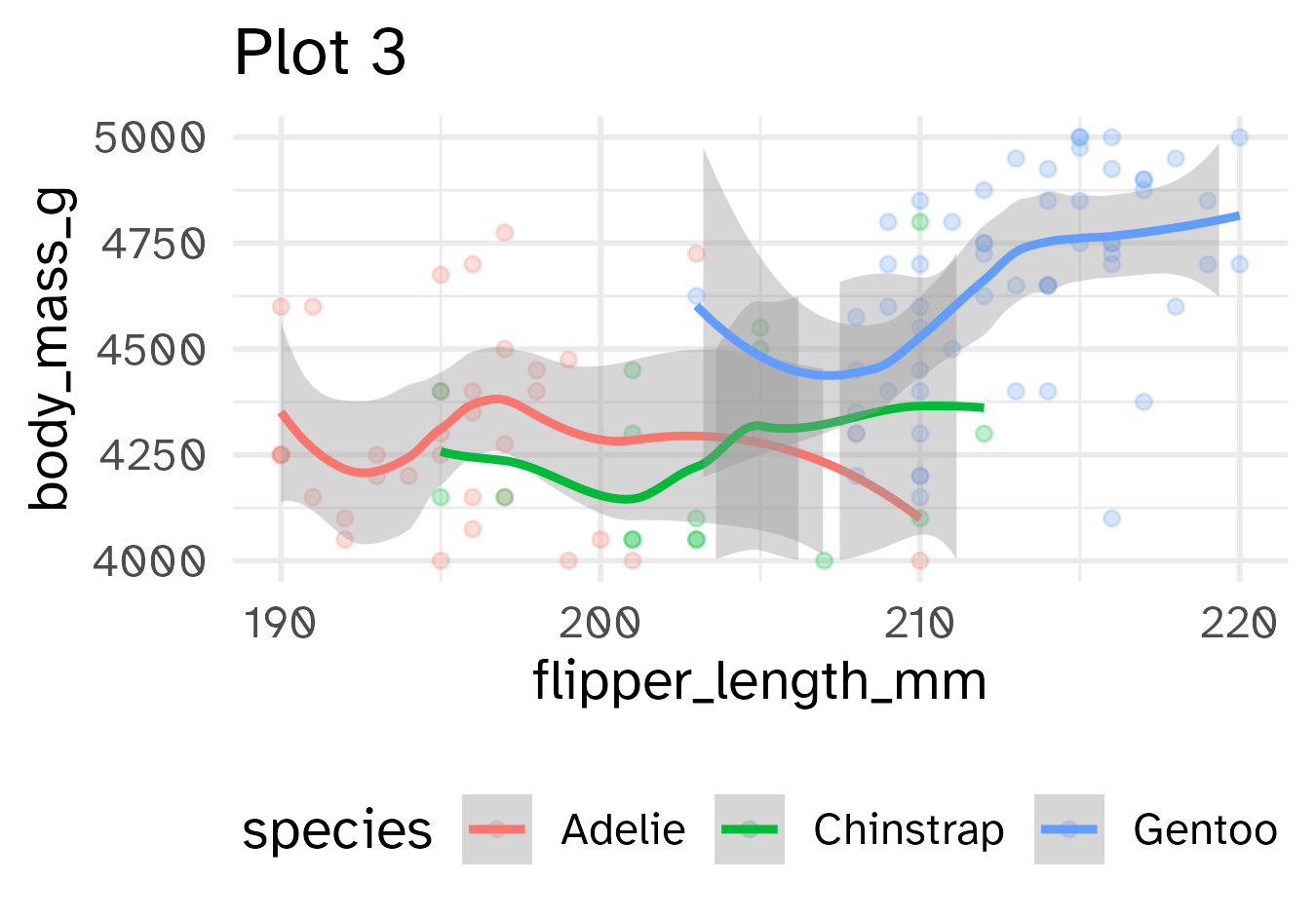1316x921 pixels.
Task: Click the 200 x-axis tick label
Action: click(600, 624)
